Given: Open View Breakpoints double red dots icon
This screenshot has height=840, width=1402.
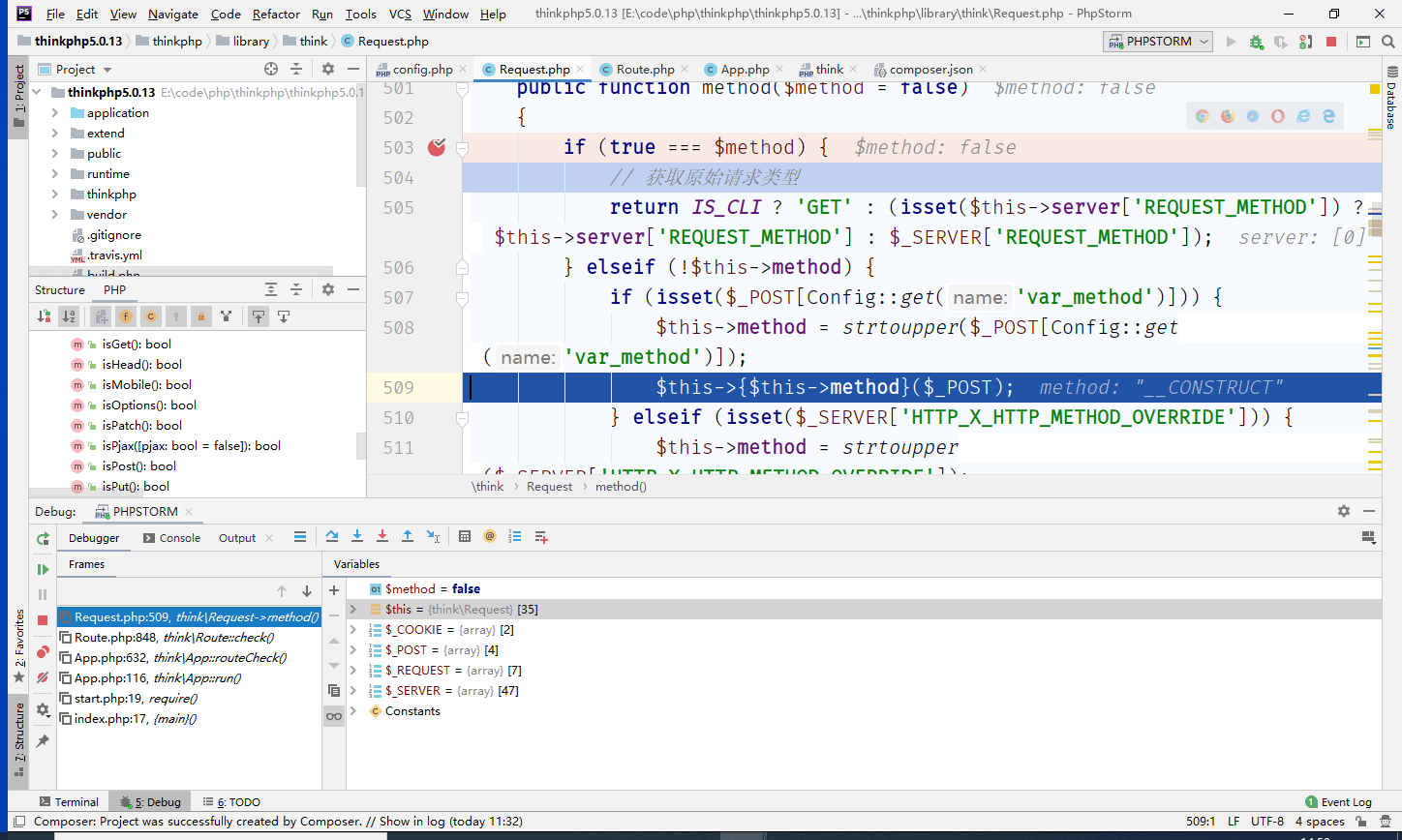Looking at the screenshot, I should point(43,652).
